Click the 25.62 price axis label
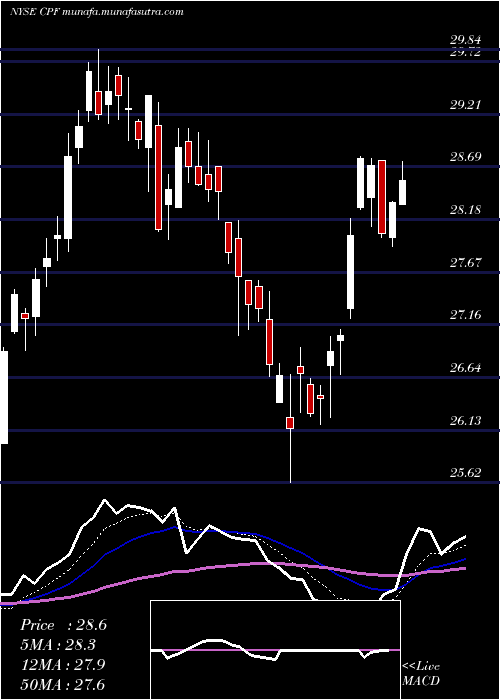Screen dimensions: 500x700 [x=465, y=473]
